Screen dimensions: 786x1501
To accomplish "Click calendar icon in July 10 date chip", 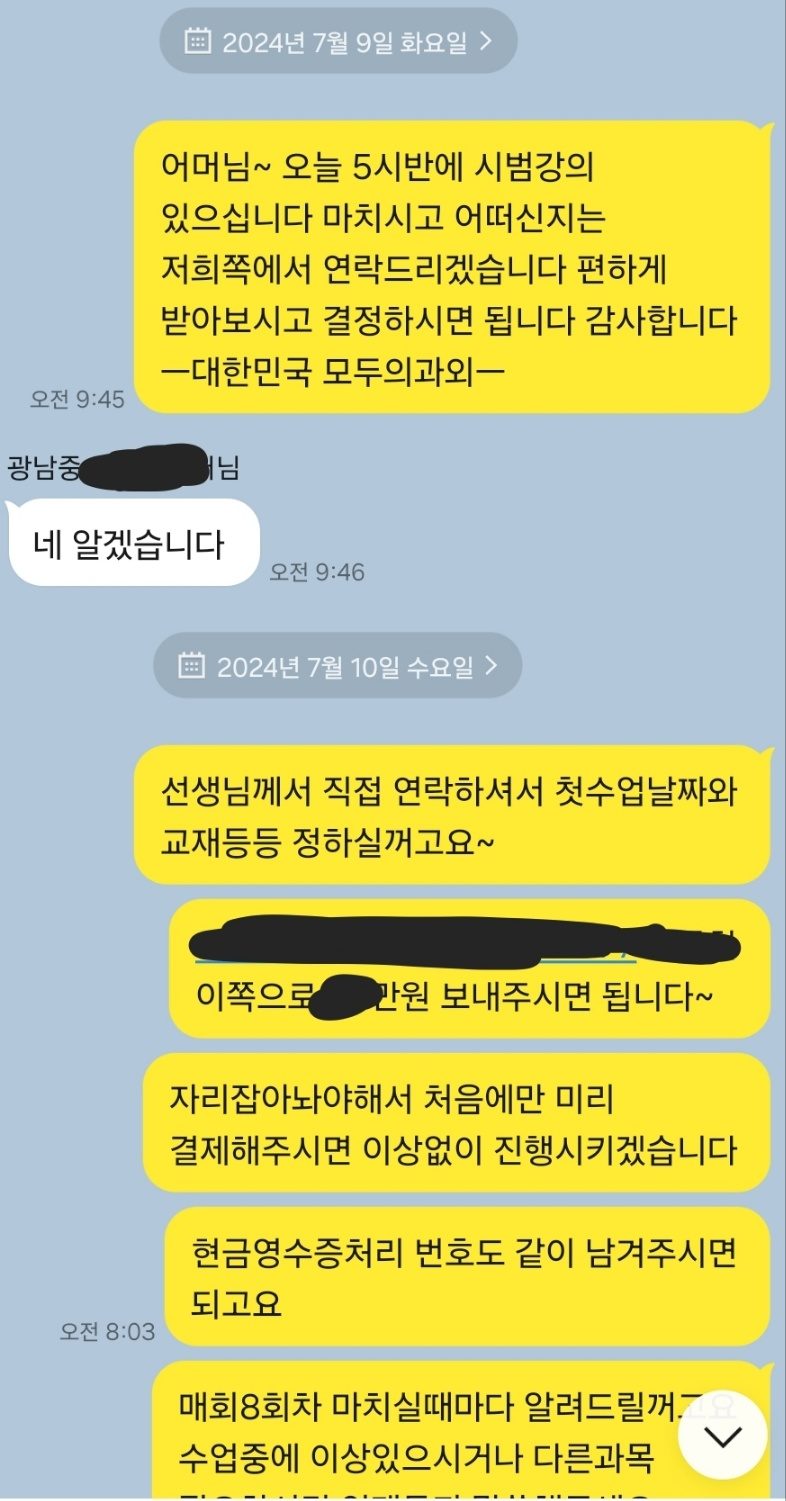I will (x=191, y=665).
